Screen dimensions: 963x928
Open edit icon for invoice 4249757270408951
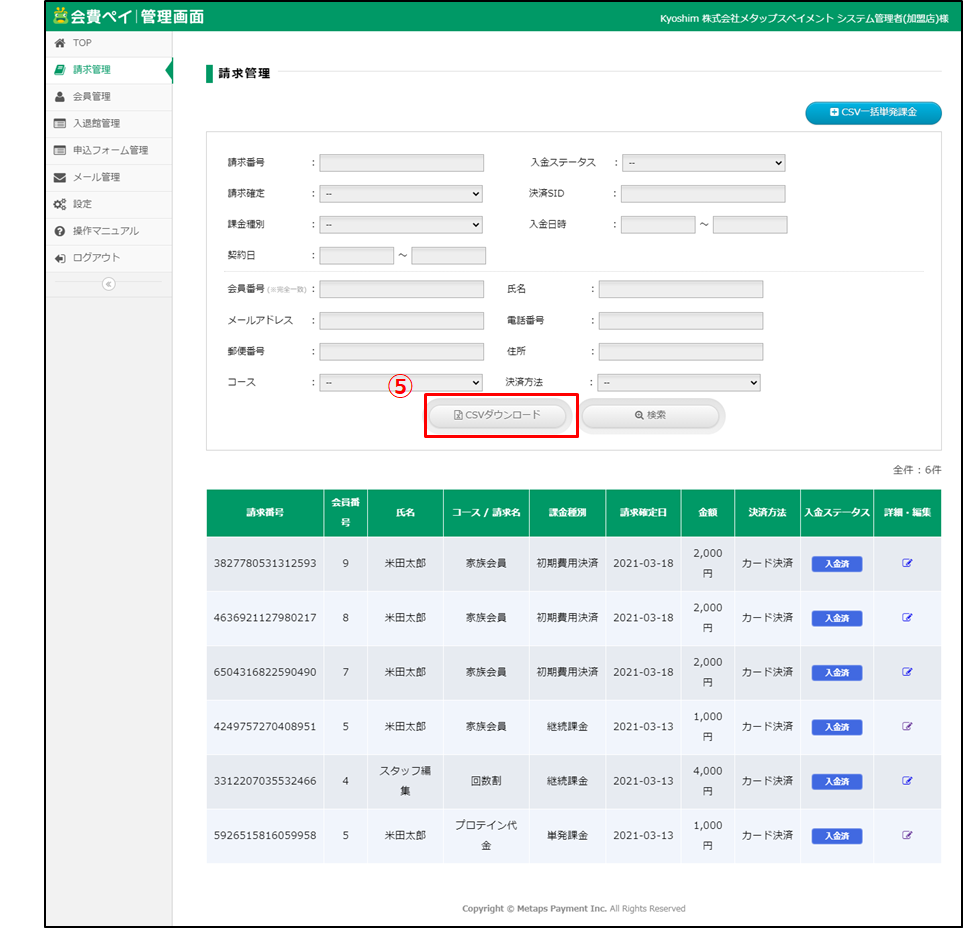(907, 726)
